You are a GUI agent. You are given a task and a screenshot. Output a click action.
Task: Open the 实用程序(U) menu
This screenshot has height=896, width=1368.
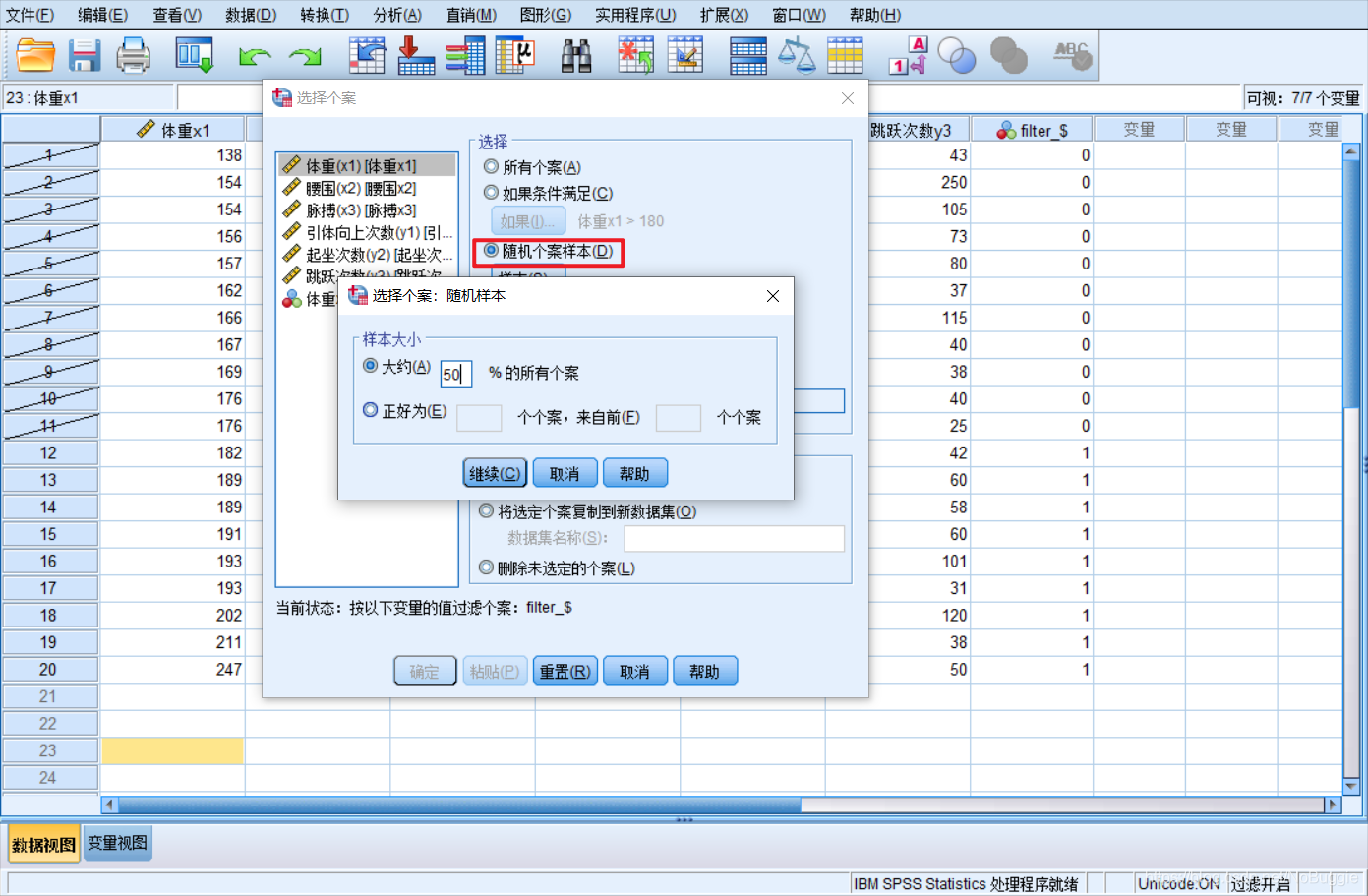pos(635,15)
